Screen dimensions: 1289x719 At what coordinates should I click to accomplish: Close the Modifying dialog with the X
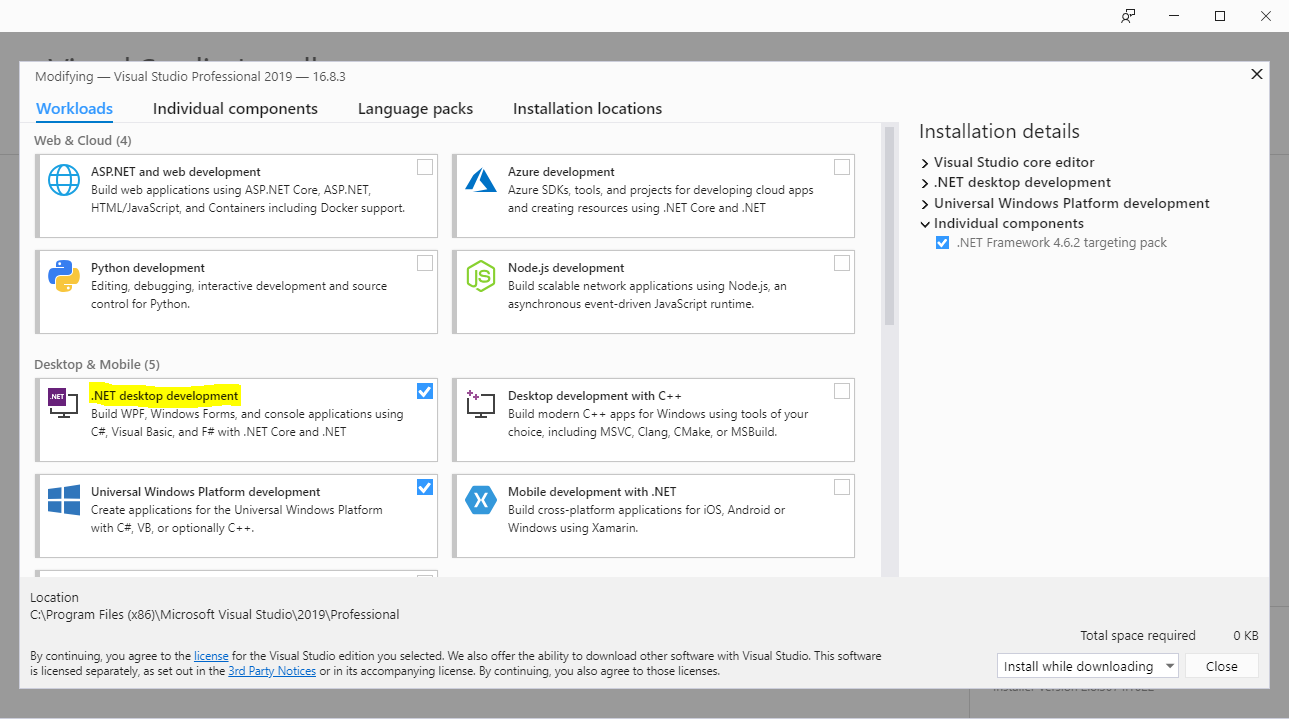[x=1257, y=74]
